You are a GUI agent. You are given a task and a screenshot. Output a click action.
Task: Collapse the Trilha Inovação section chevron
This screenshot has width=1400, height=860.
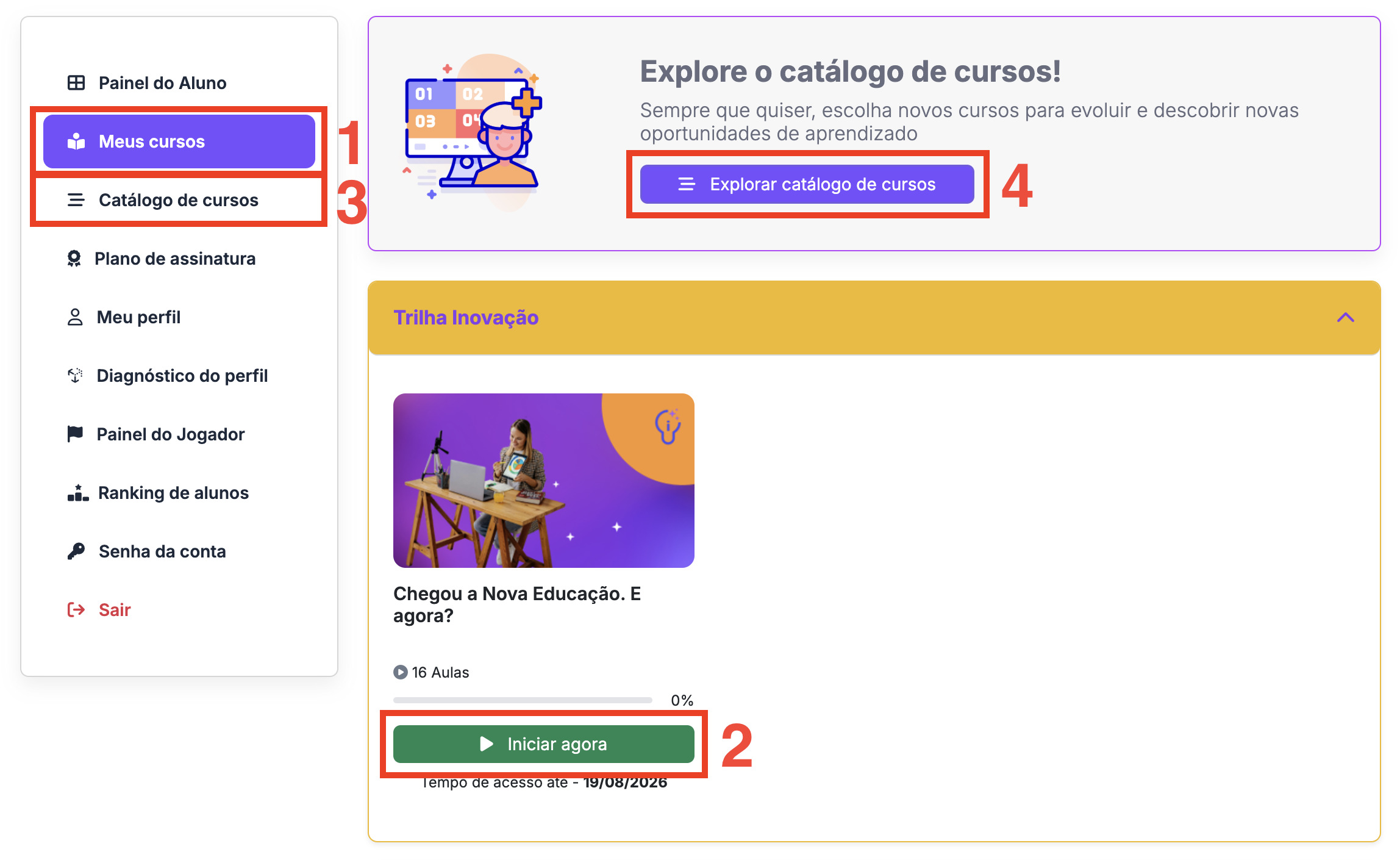click(1345, 318)
